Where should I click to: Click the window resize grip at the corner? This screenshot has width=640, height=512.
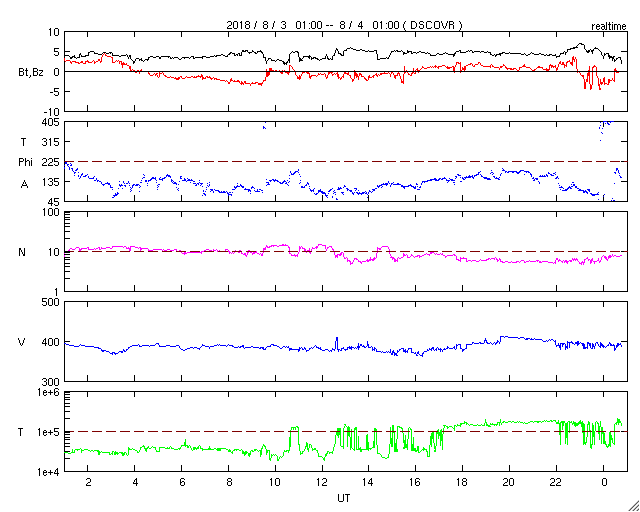tap(633, 505)
